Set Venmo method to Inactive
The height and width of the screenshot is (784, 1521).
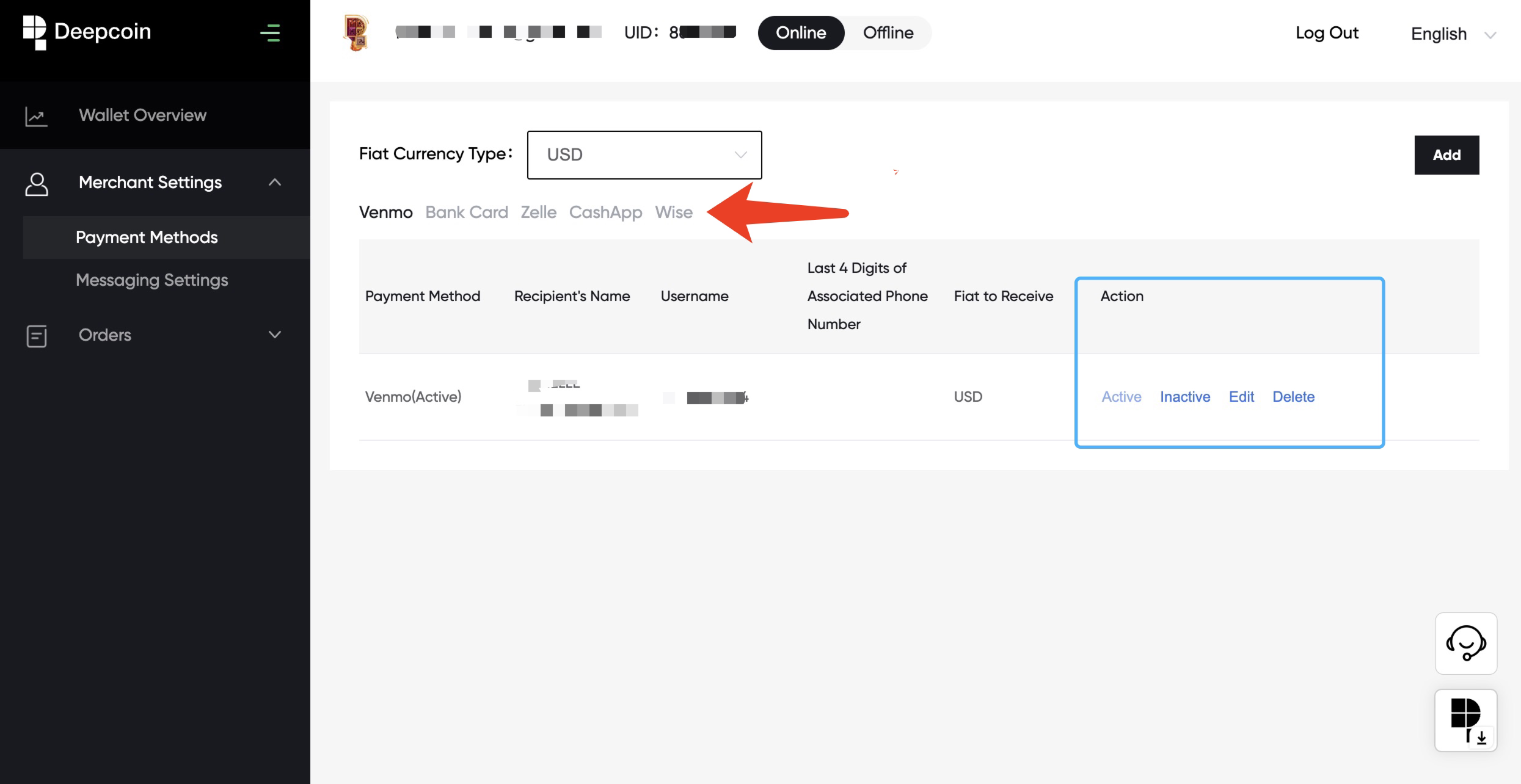pyautogui.click(x=1185, y=397)
